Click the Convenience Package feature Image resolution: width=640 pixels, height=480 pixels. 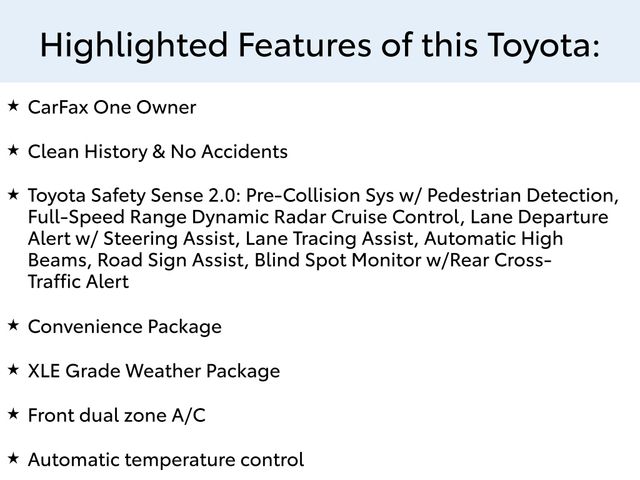point(124,327)
